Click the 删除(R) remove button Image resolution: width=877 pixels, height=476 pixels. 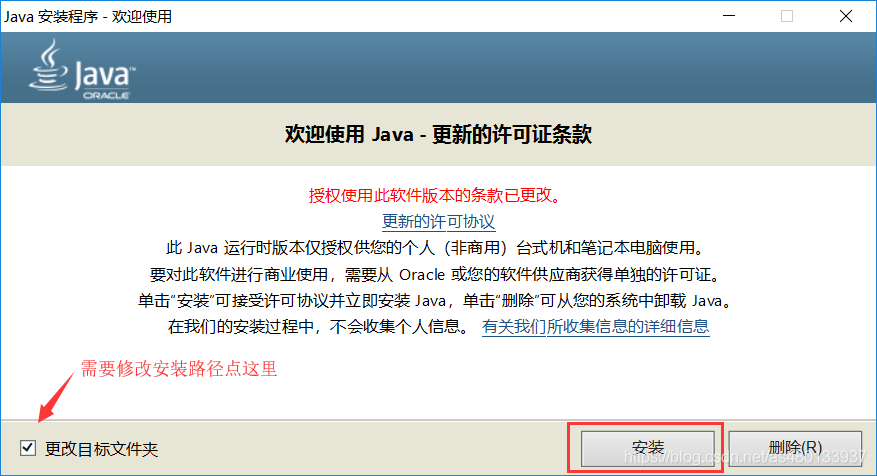point(795,448)
